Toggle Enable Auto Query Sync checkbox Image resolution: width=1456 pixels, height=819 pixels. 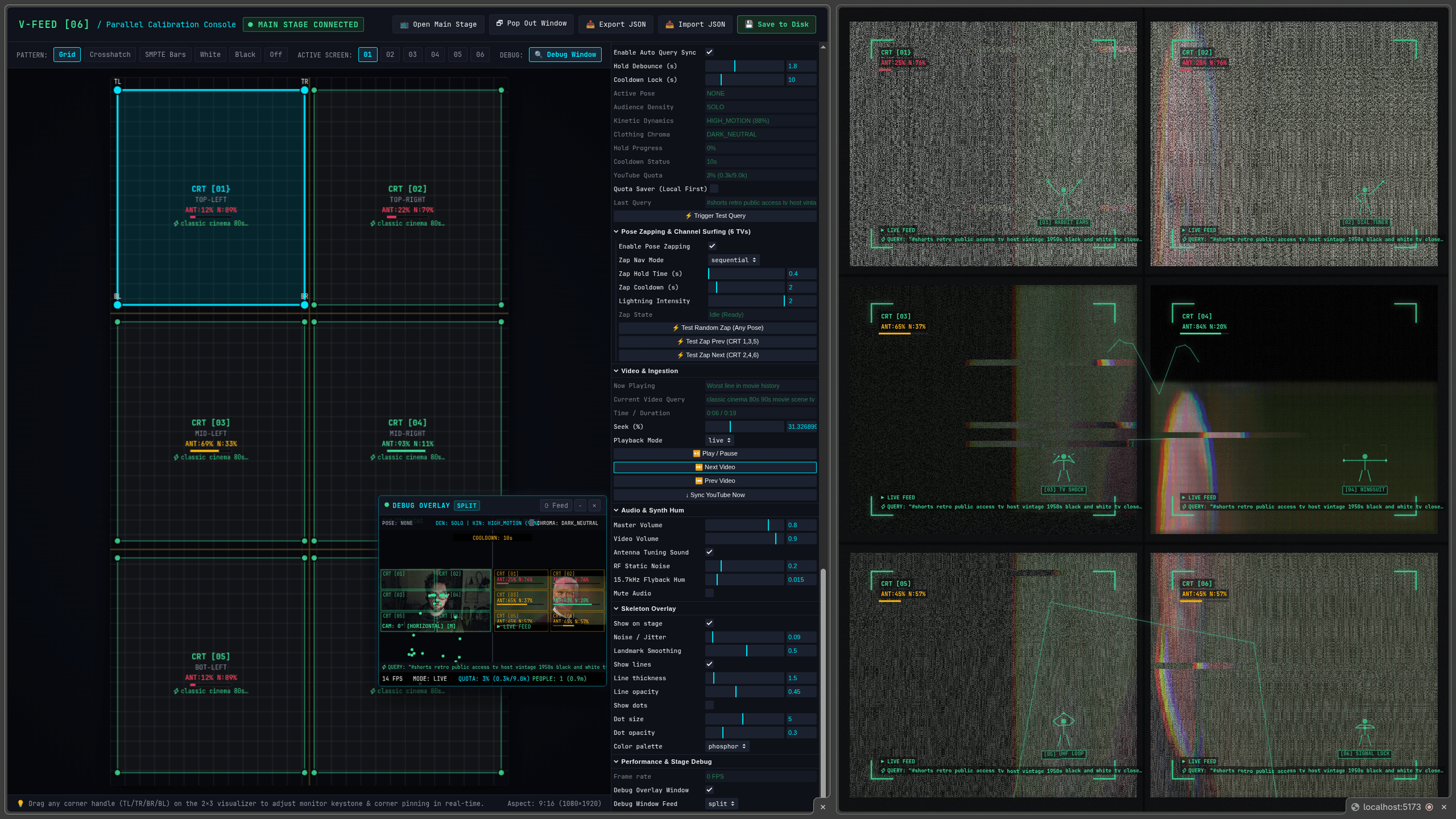[709, 52]
